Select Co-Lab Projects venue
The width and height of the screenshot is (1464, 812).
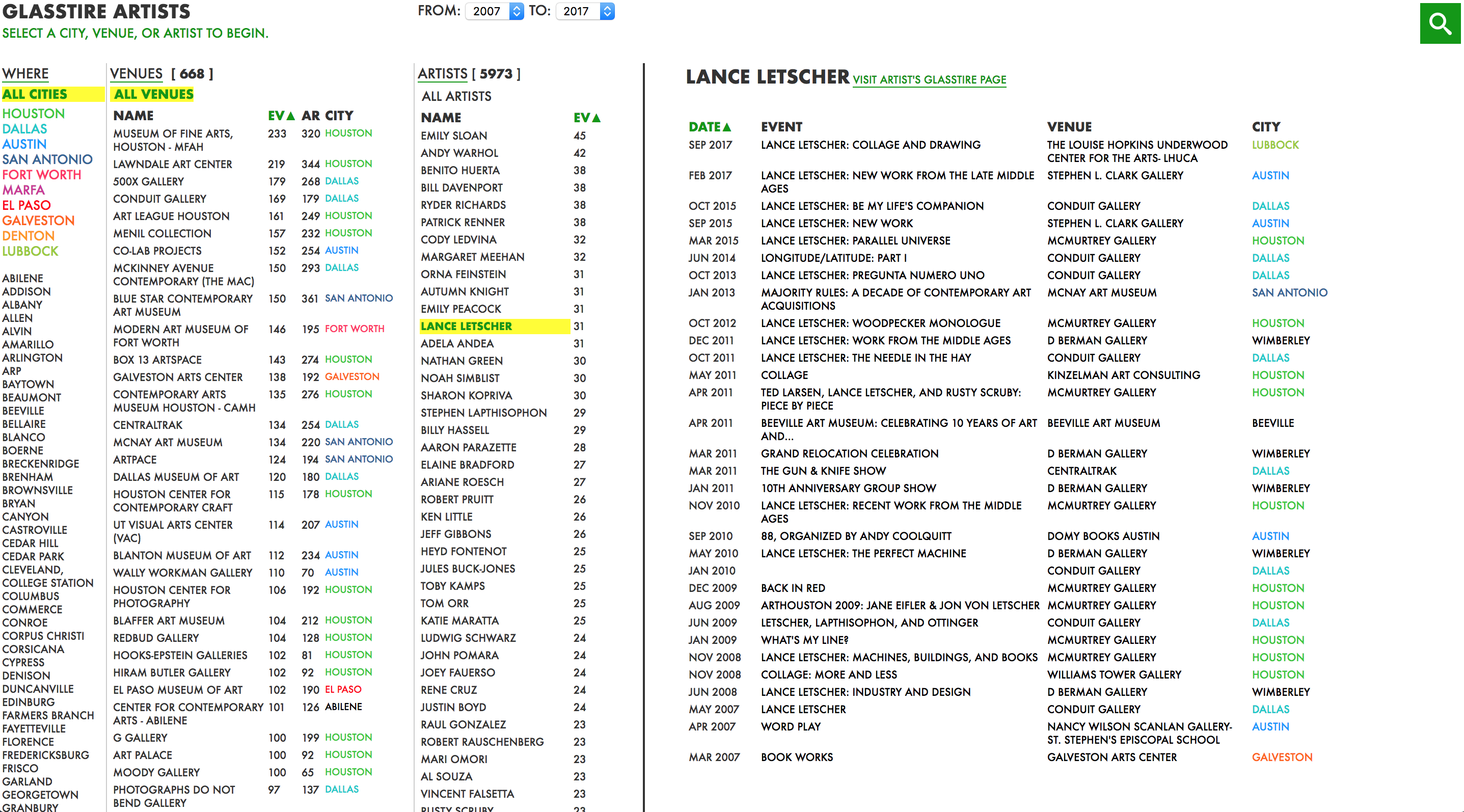[x=157, y=251]
